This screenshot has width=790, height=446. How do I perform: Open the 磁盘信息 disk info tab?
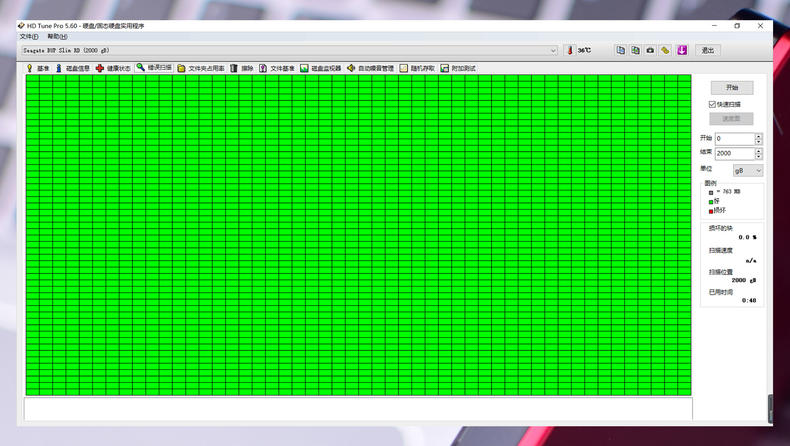tap(72, 68)
